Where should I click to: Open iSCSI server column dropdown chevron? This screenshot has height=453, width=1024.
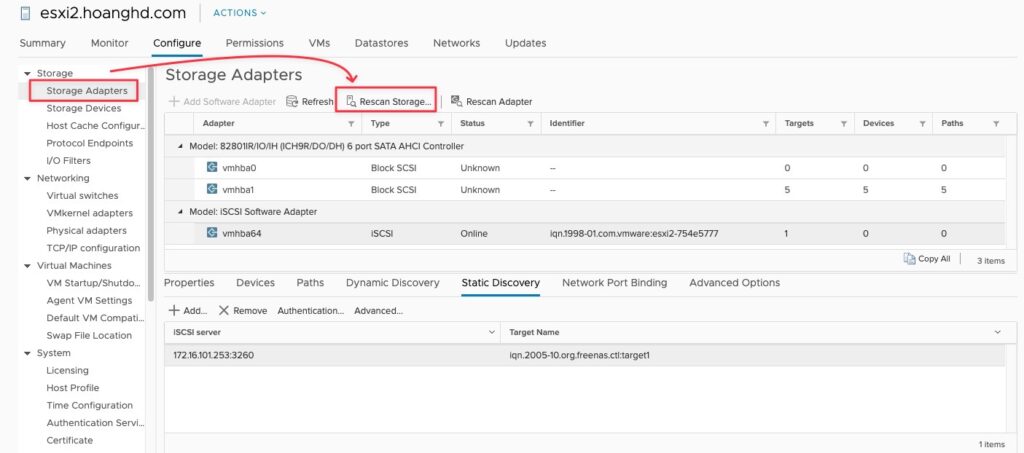pyautogui.click(x=492, y=332)
